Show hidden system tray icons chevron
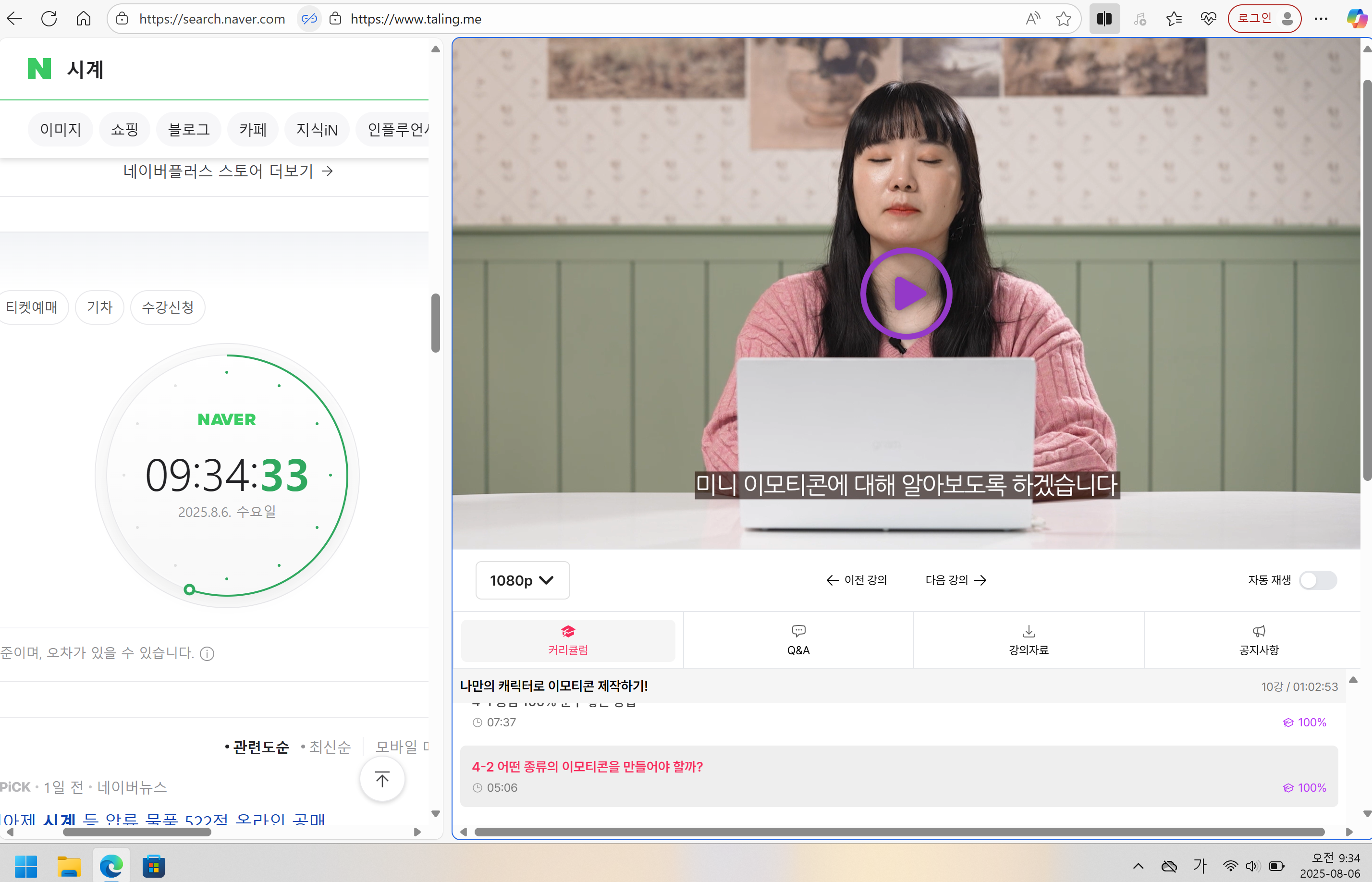 1138,865
